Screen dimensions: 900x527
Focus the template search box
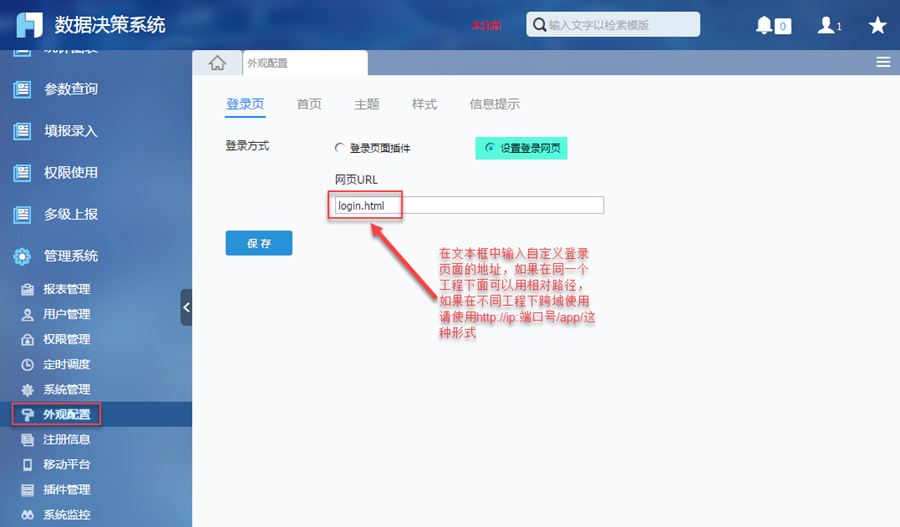point(613,25)
